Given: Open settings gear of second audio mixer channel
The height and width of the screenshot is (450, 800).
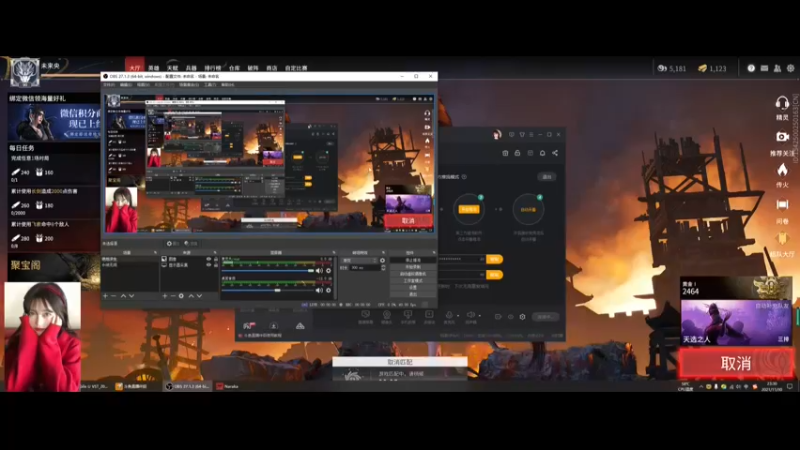Looking at the screenshot, I should [329, 290].
